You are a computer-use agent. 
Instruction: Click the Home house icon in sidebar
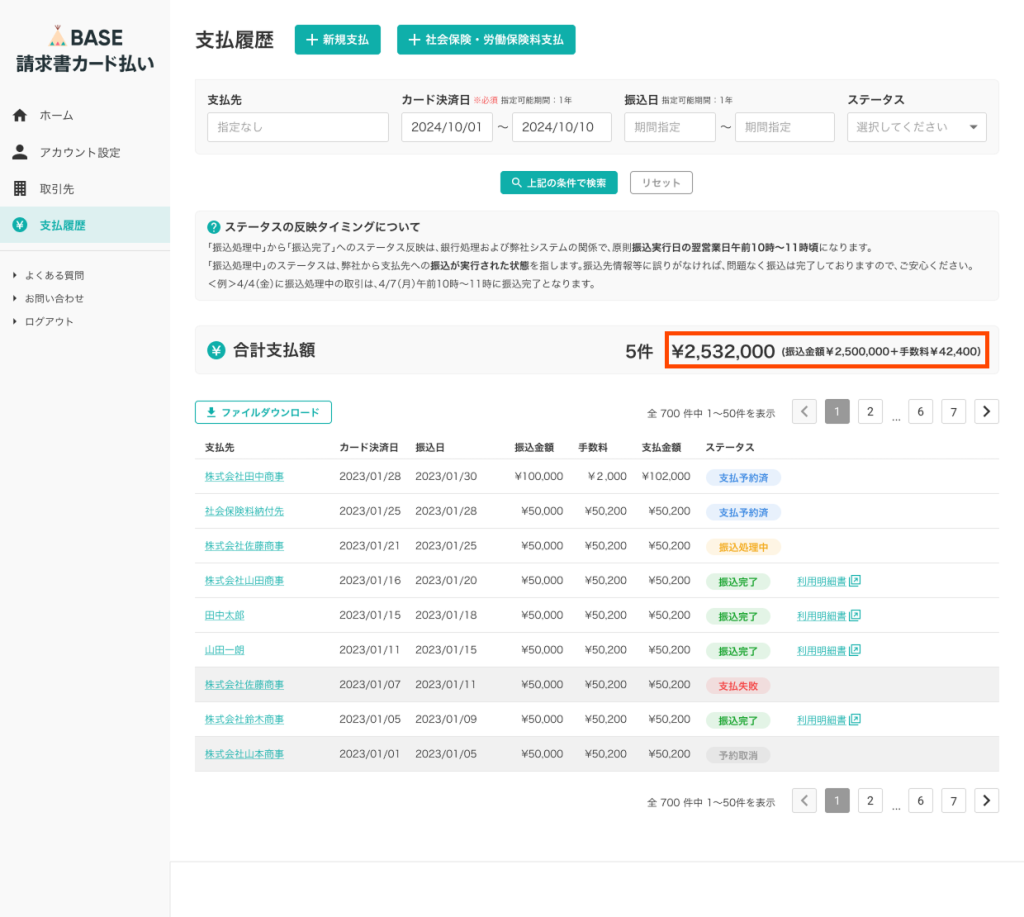pos(20,115)
